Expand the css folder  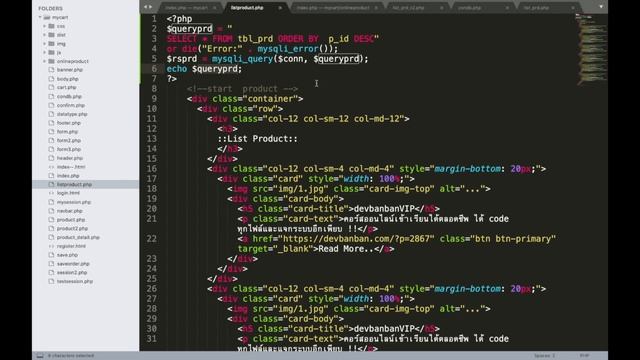tap(44, 26)
